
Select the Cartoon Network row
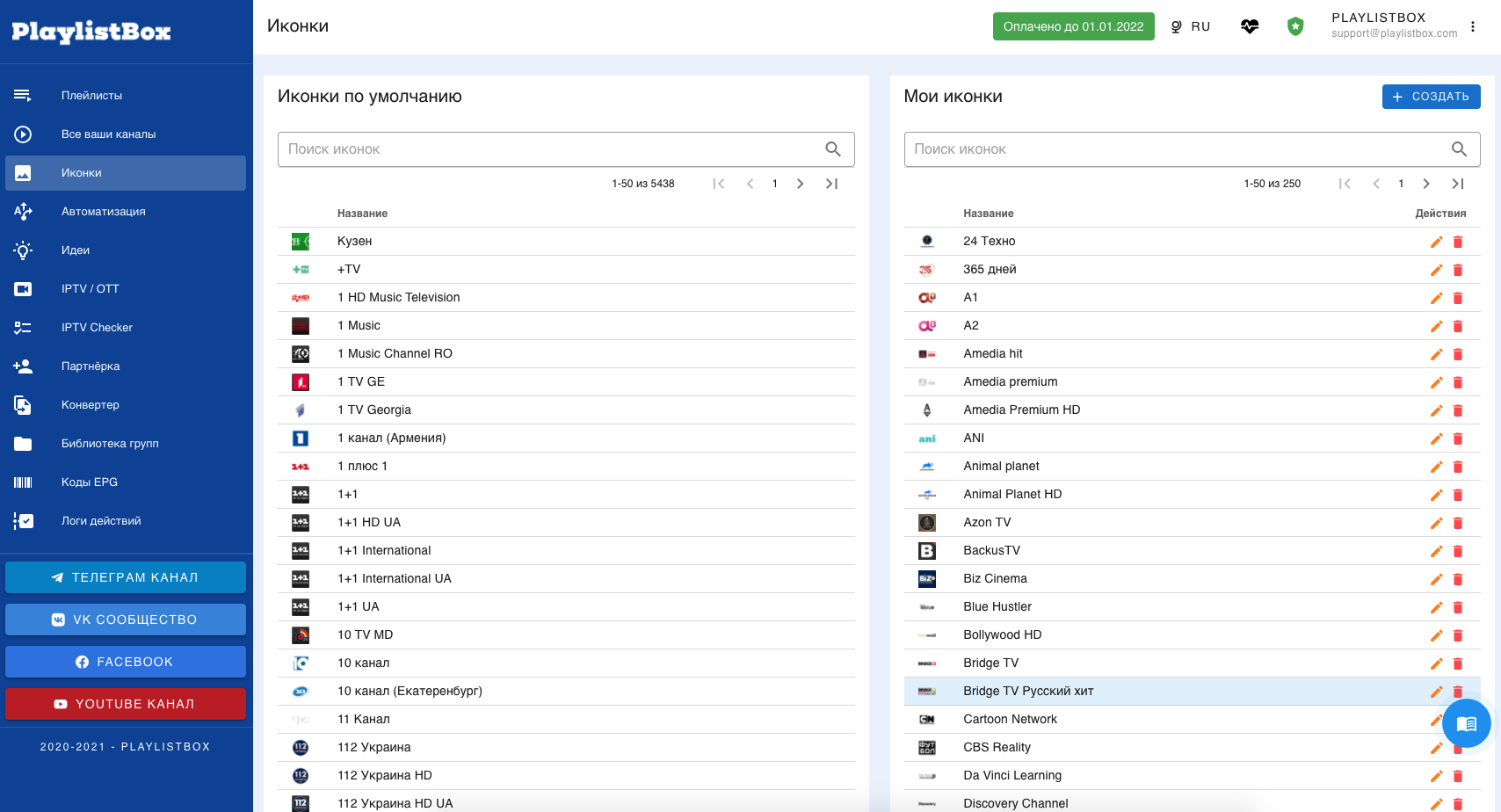click(1193, 720)
